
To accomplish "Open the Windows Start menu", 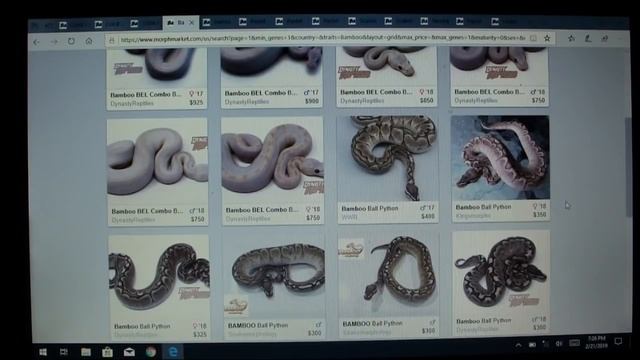I will pyautogui.click(x=43, y=352).
